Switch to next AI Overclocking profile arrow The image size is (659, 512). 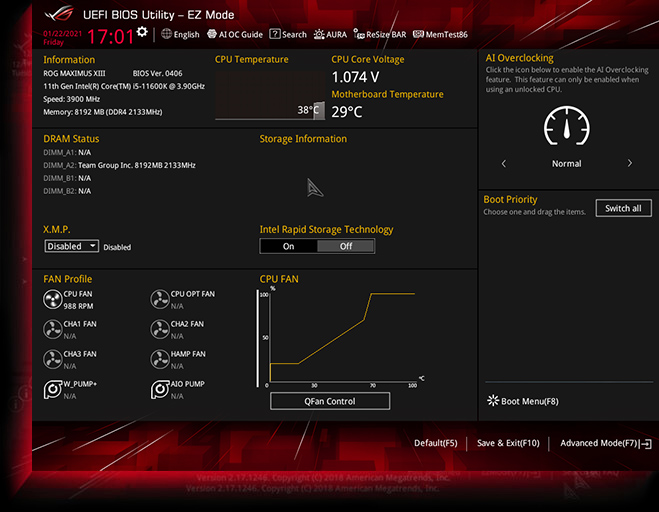(630, 163)
